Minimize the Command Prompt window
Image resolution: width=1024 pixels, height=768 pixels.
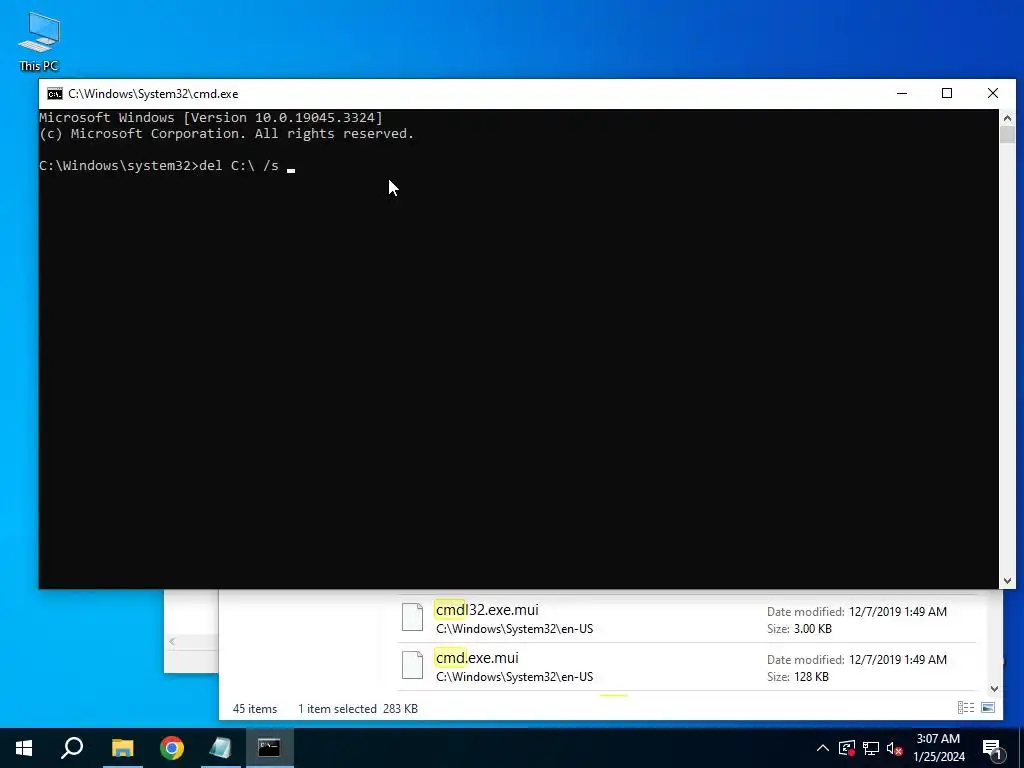click(x=902, y=93)
